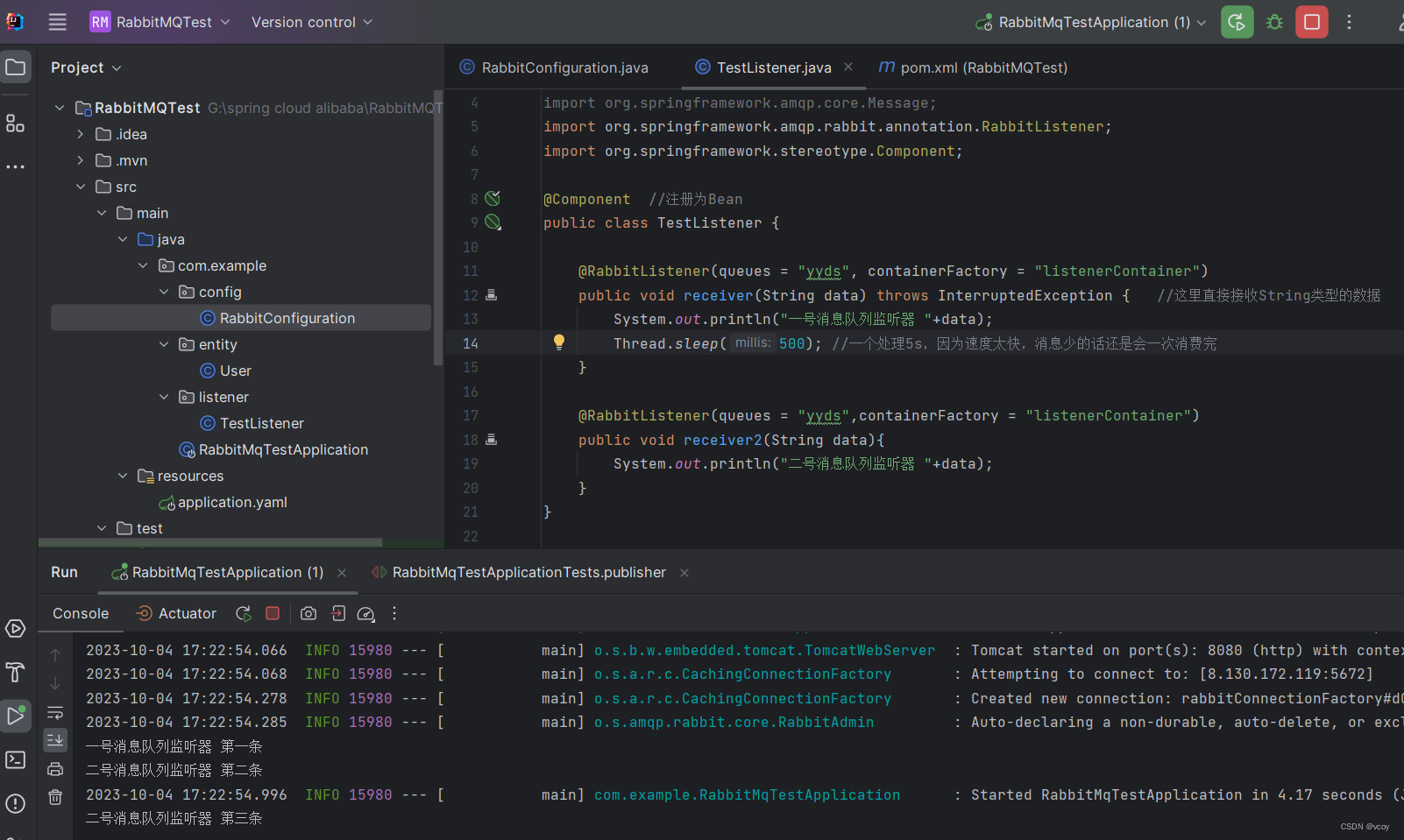Open the Terminal tool window

coord(16,759)
